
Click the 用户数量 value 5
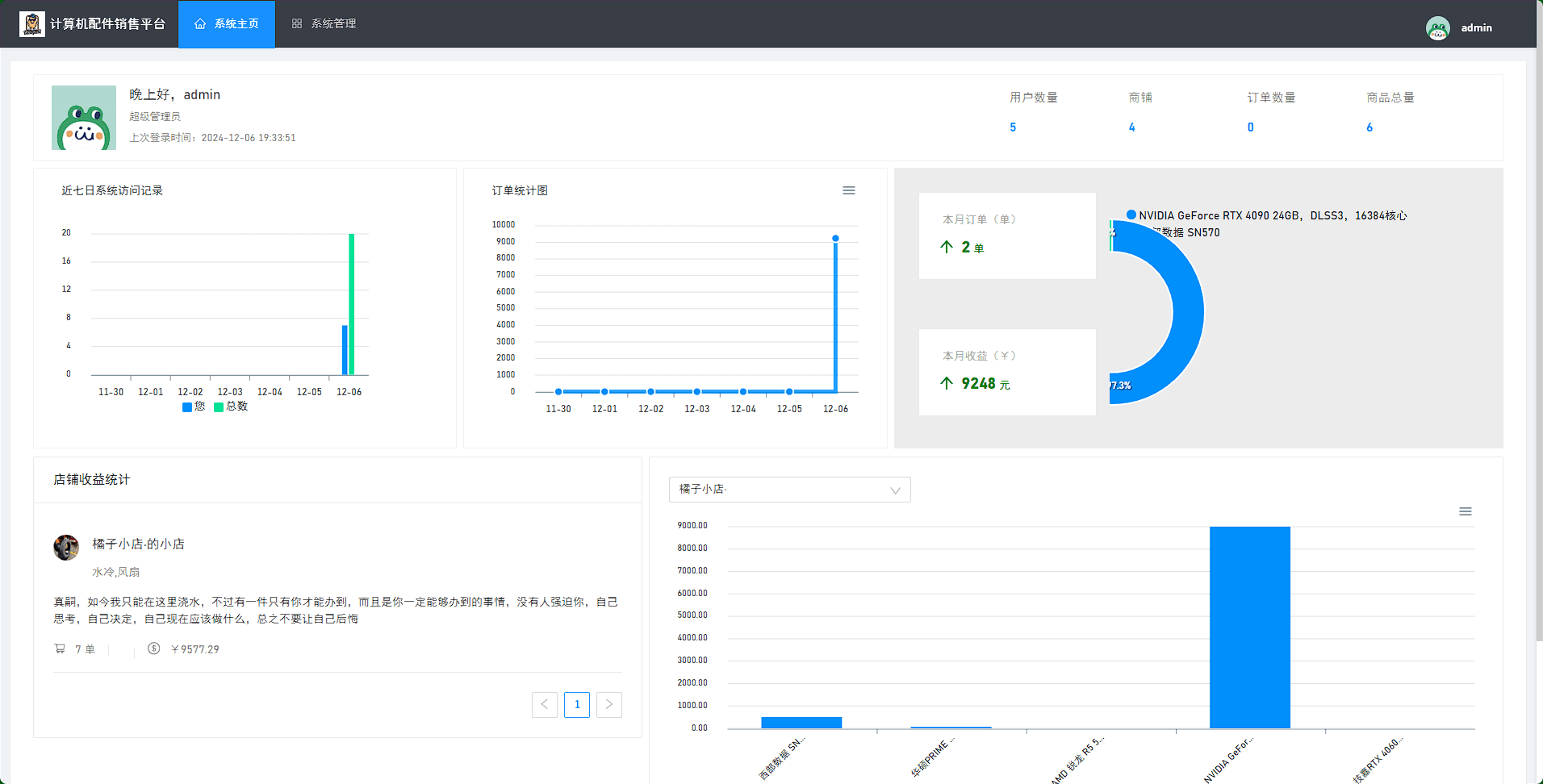pos(1013,127)
